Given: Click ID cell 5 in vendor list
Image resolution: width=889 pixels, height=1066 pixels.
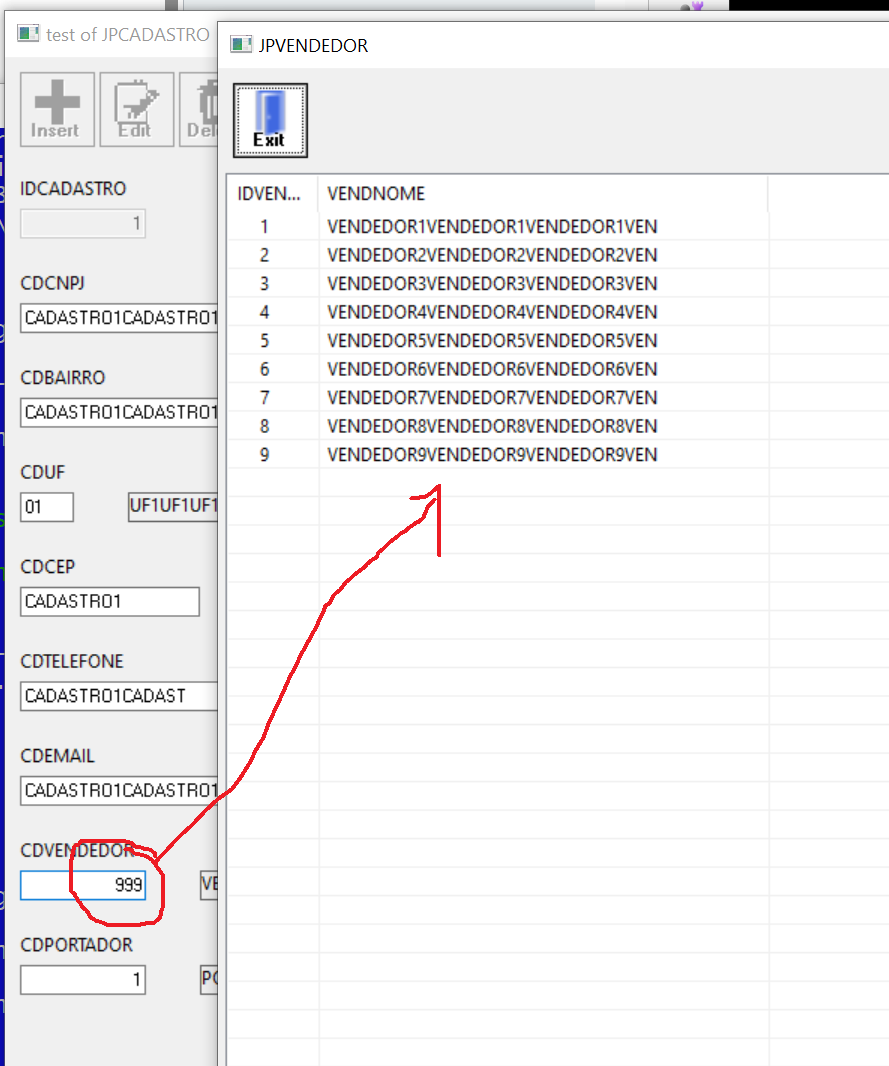Looking at the screenshot, I should [264, 341].
